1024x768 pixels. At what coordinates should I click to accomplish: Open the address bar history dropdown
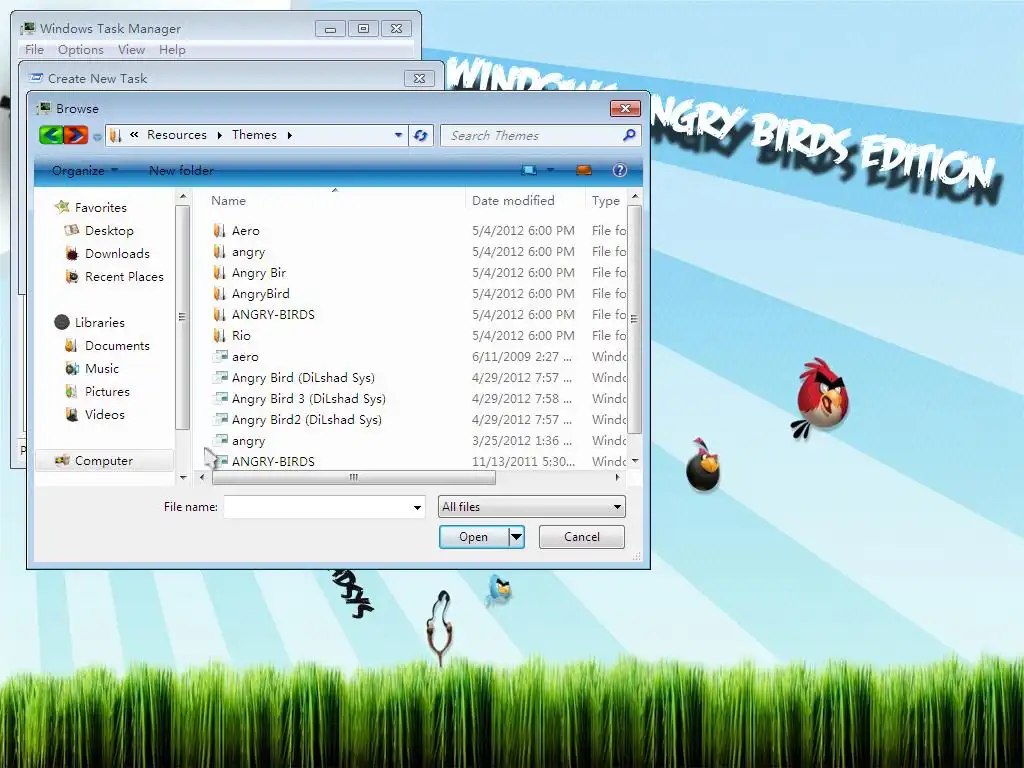[x=398, y=135]
